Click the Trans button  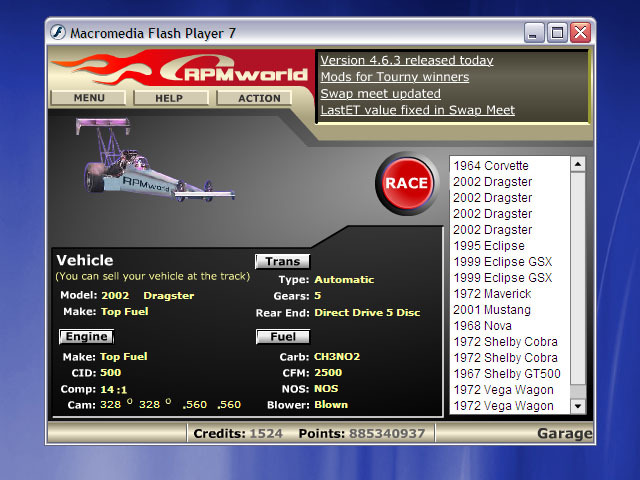(x=282, y=261)
